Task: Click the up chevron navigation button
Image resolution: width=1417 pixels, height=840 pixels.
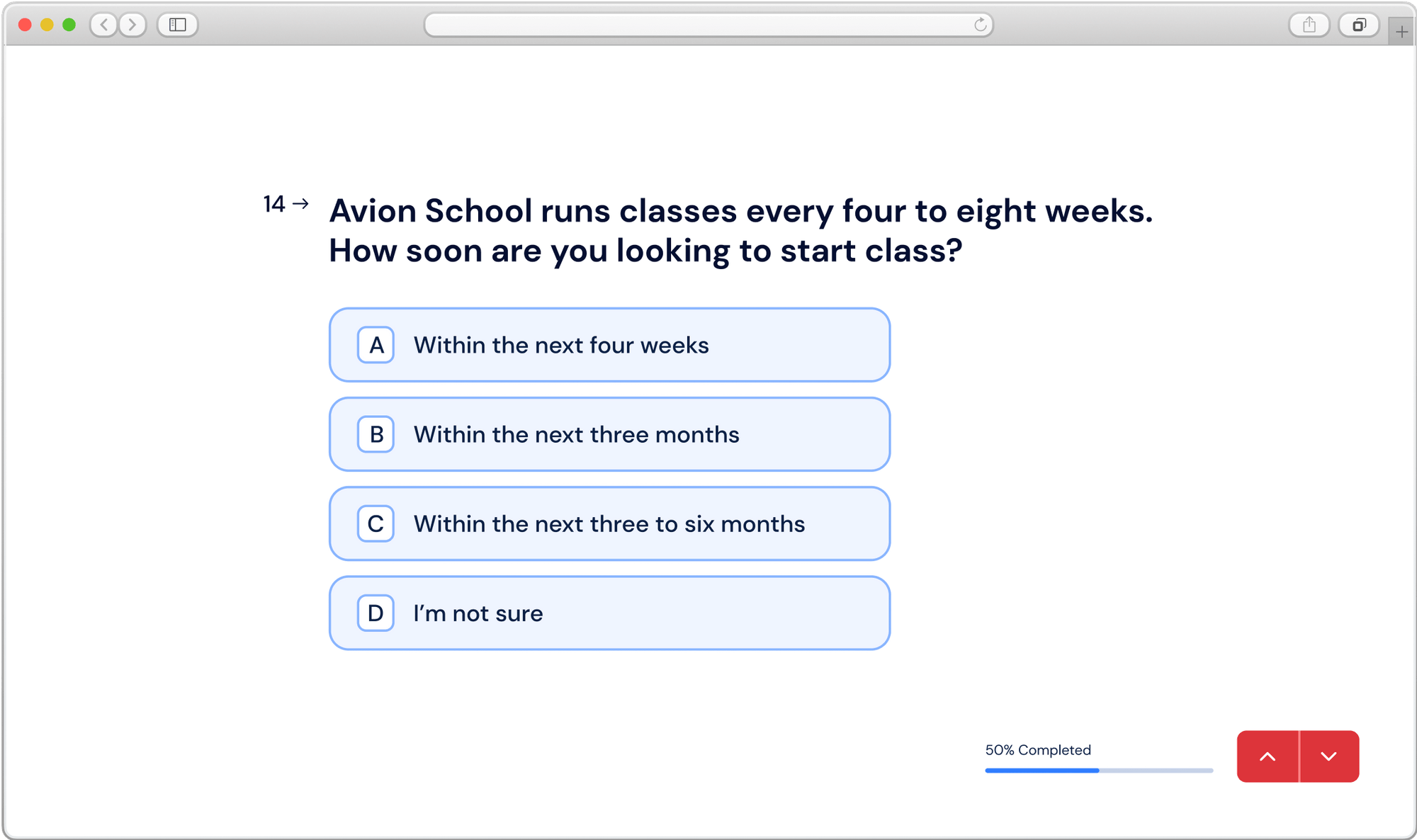Action: click(1268, 756)
